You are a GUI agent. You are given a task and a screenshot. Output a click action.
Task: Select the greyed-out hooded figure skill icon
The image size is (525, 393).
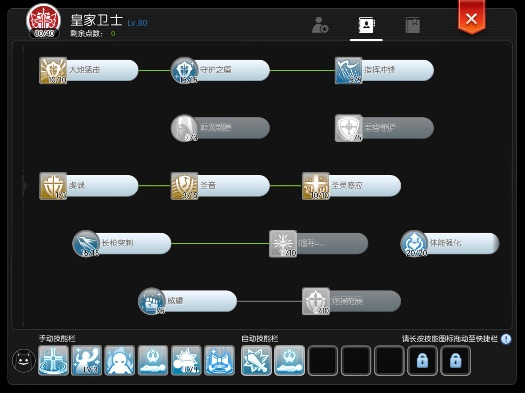coord(184,128)
